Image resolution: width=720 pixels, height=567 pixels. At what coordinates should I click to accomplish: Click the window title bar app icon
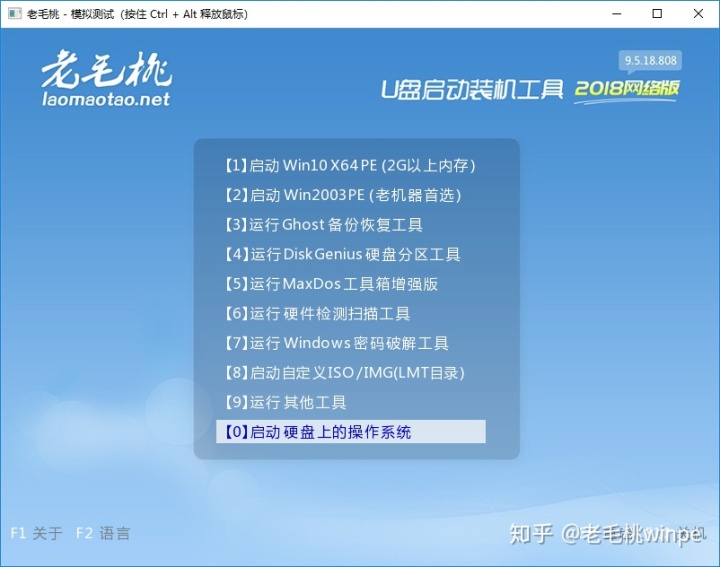point(14,14)
